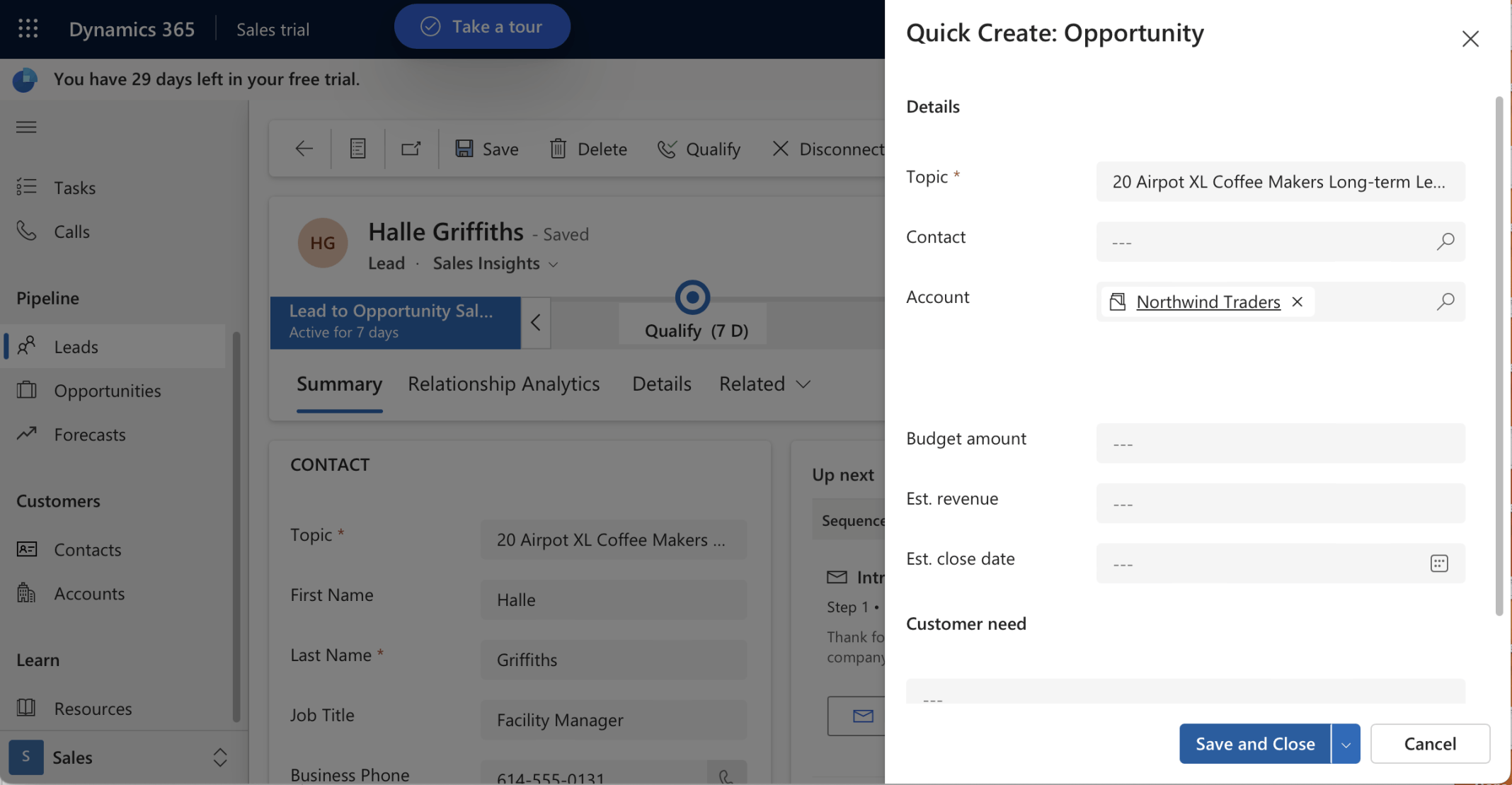Image resolution: width=1512 pixels, height=785 pixels.
Task: Open the Dynamics 365 app launcher grid
Action: [x=28, y=28]
